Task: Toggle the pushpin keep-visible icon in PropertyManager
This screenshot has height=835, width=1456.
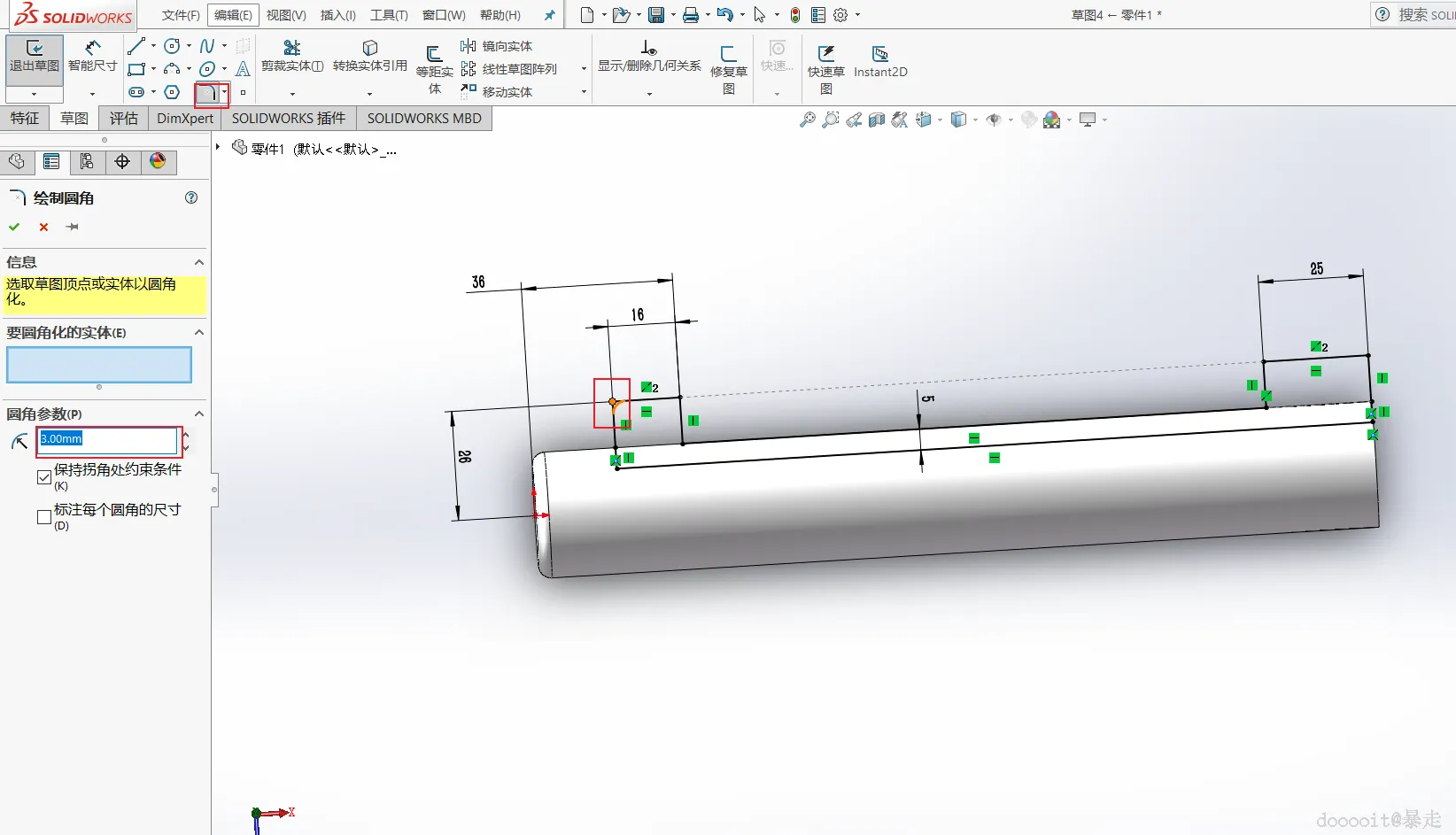Action: pos(73,227)
